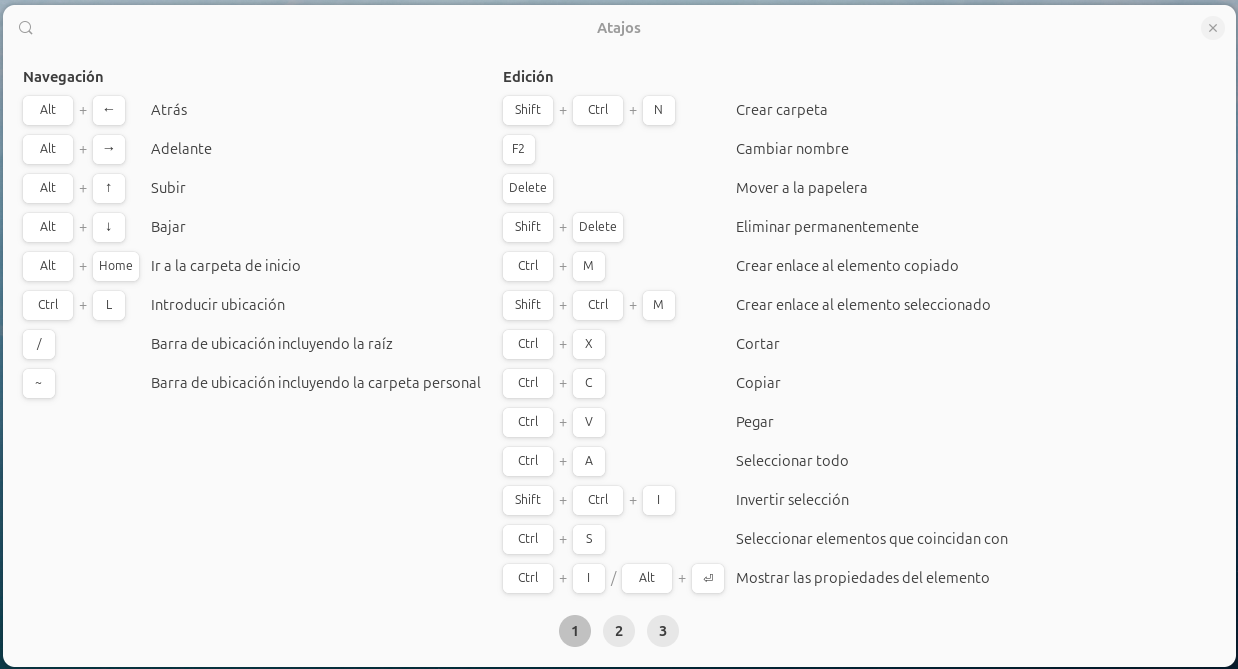Select the F2 key next to Cambiar nombre
The height and width of the screenshot is (669, 1238).
(518, 149)
